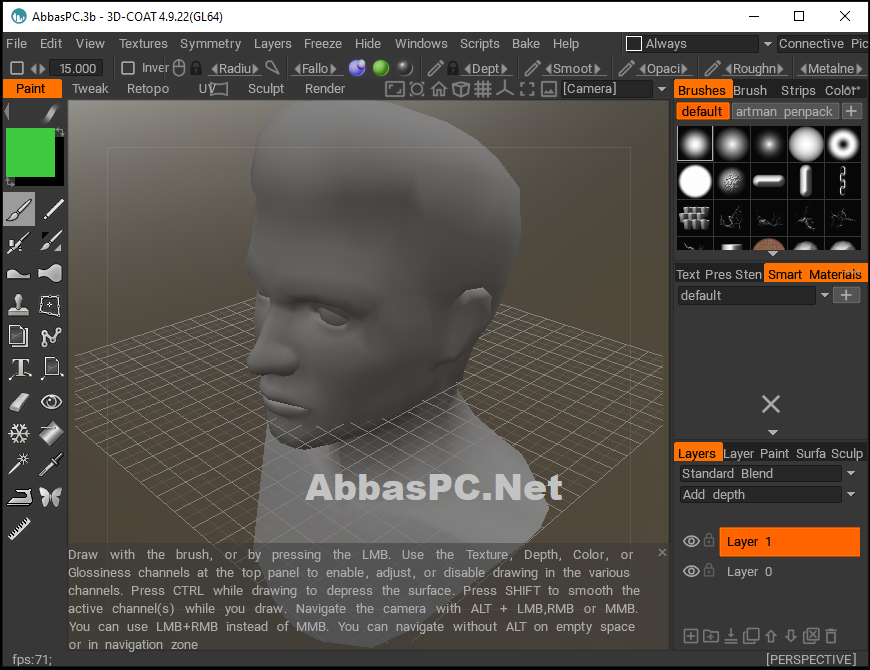Select the paint bucket fill tool
The height and width of the screenshot is (670, 870).
[51, 434]
